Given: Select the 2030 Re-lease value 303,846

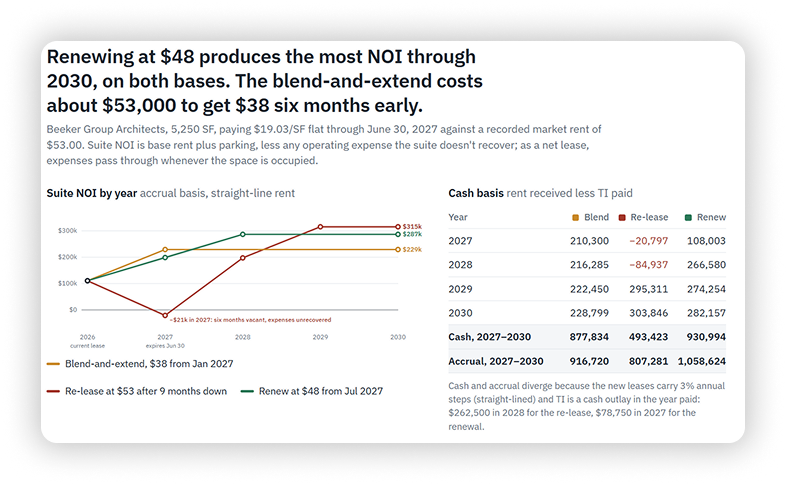Looking at the screenshot, I should pyautogui.click(x=648, y=313).
